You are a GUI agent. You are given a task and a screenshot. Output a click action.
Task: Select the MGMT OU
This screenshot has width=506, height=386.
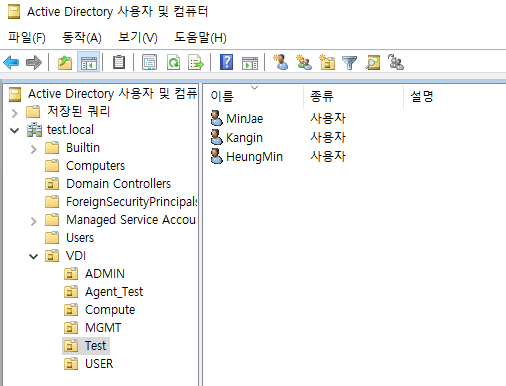[103, 328]
